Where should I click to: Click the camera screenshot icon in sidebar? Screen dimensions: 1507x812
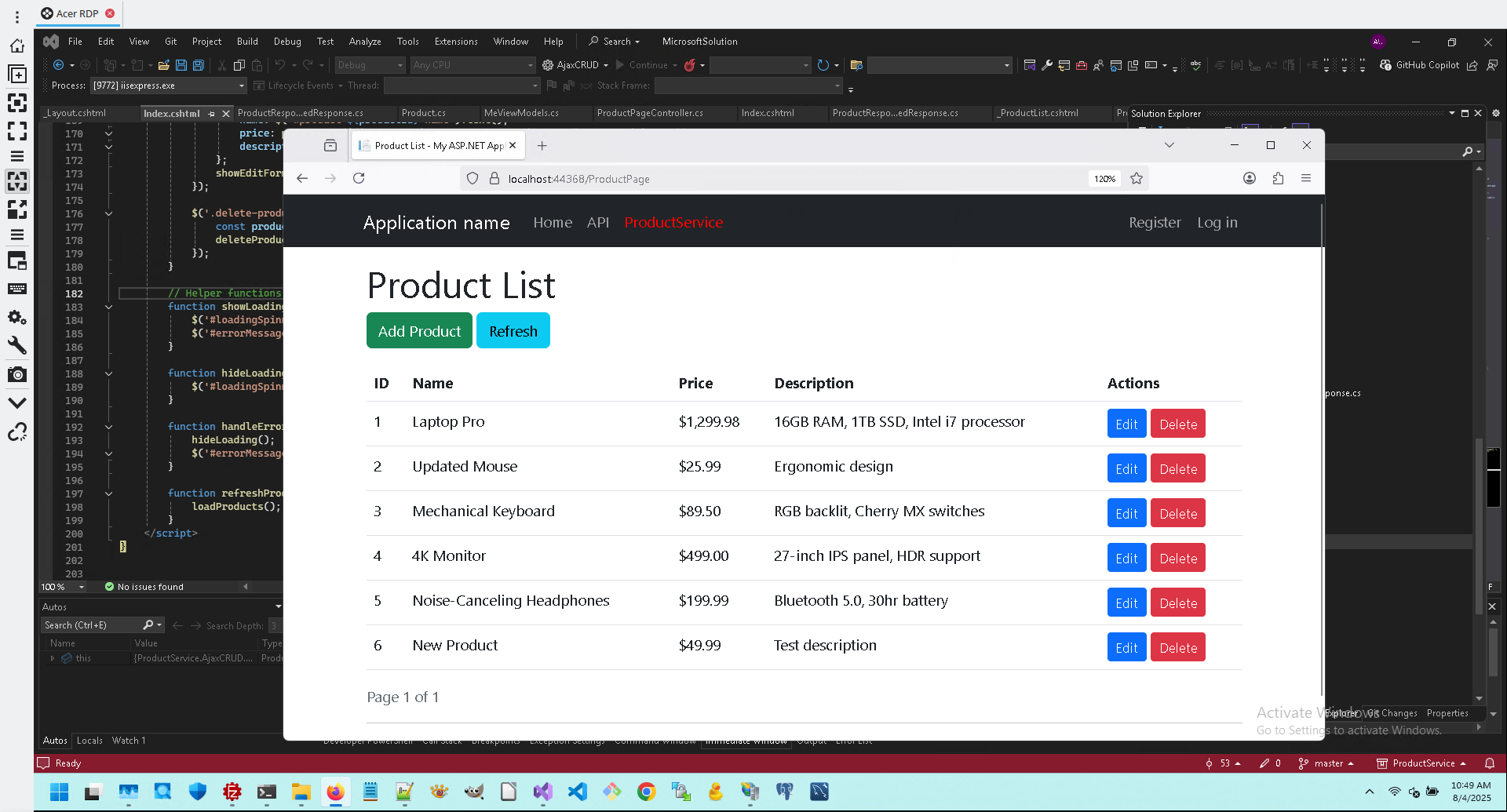coord(17,374)
